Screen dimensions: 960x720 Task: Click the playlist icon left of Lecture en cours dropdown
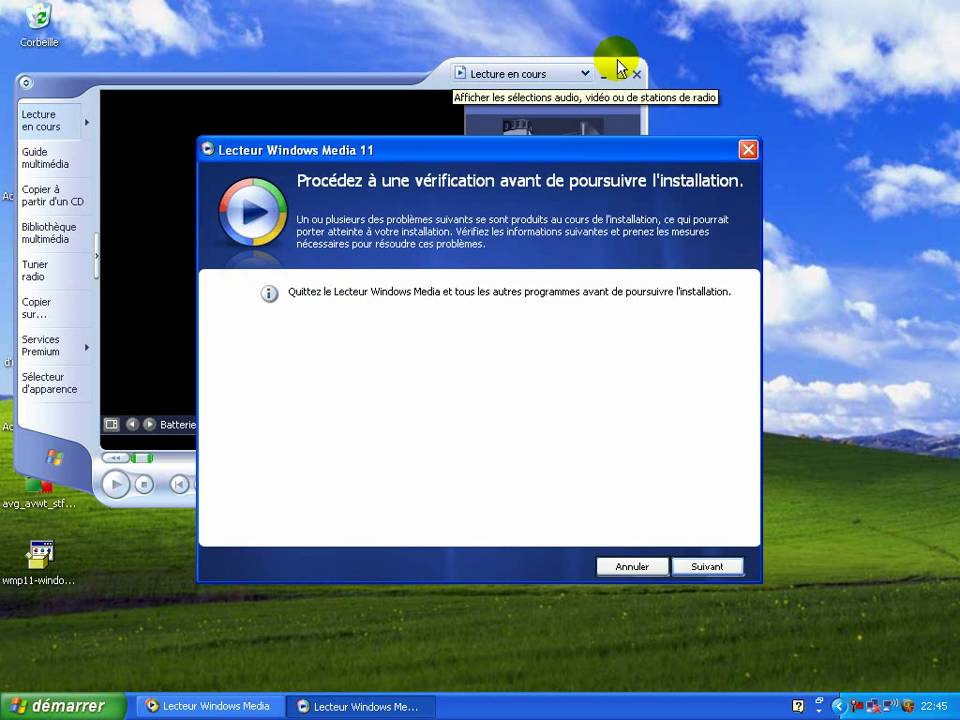(460, 73)
